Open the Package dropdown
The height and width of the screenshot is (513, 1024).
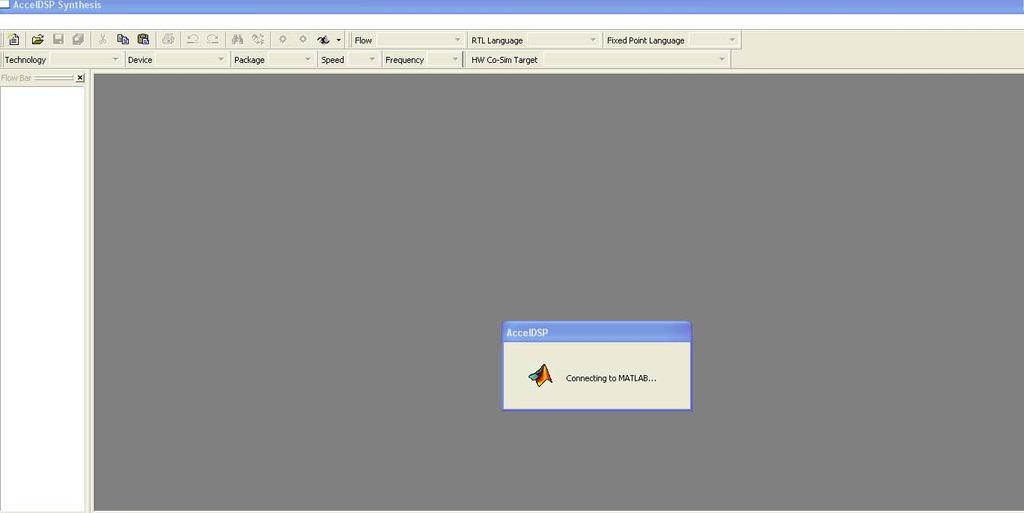click(291, 59)
